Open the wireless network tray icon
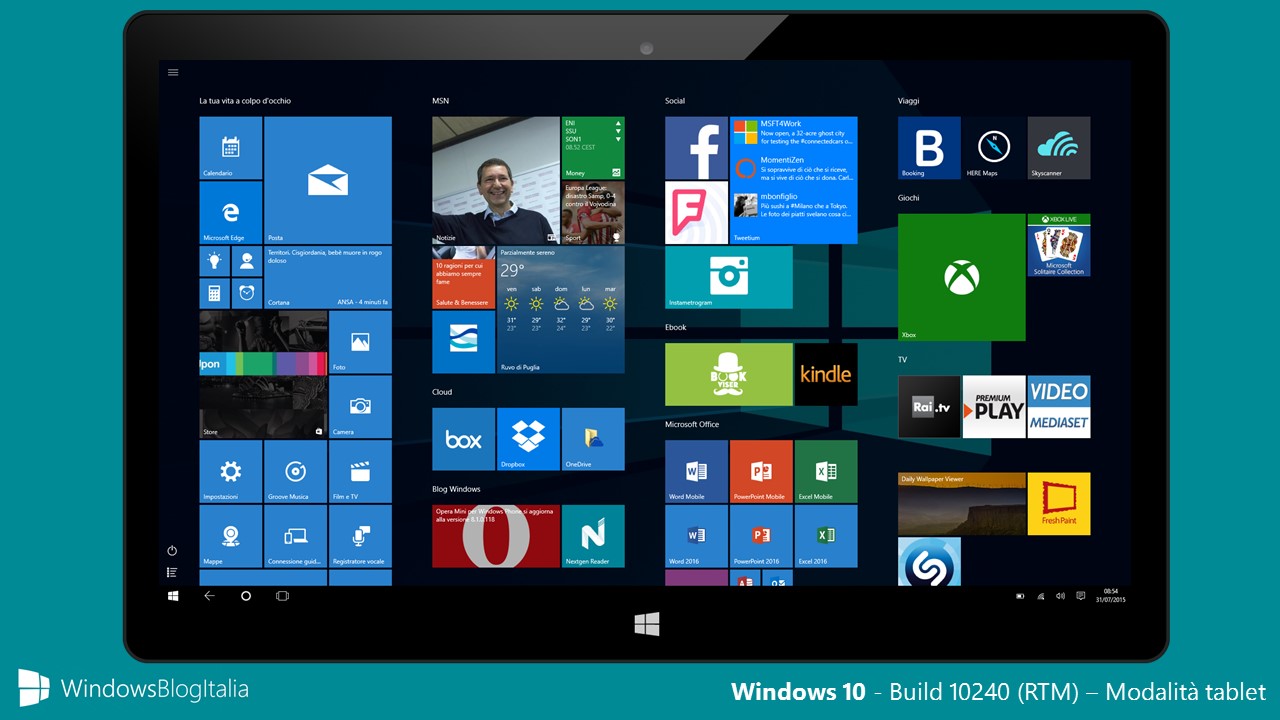 pos(1040,596)
